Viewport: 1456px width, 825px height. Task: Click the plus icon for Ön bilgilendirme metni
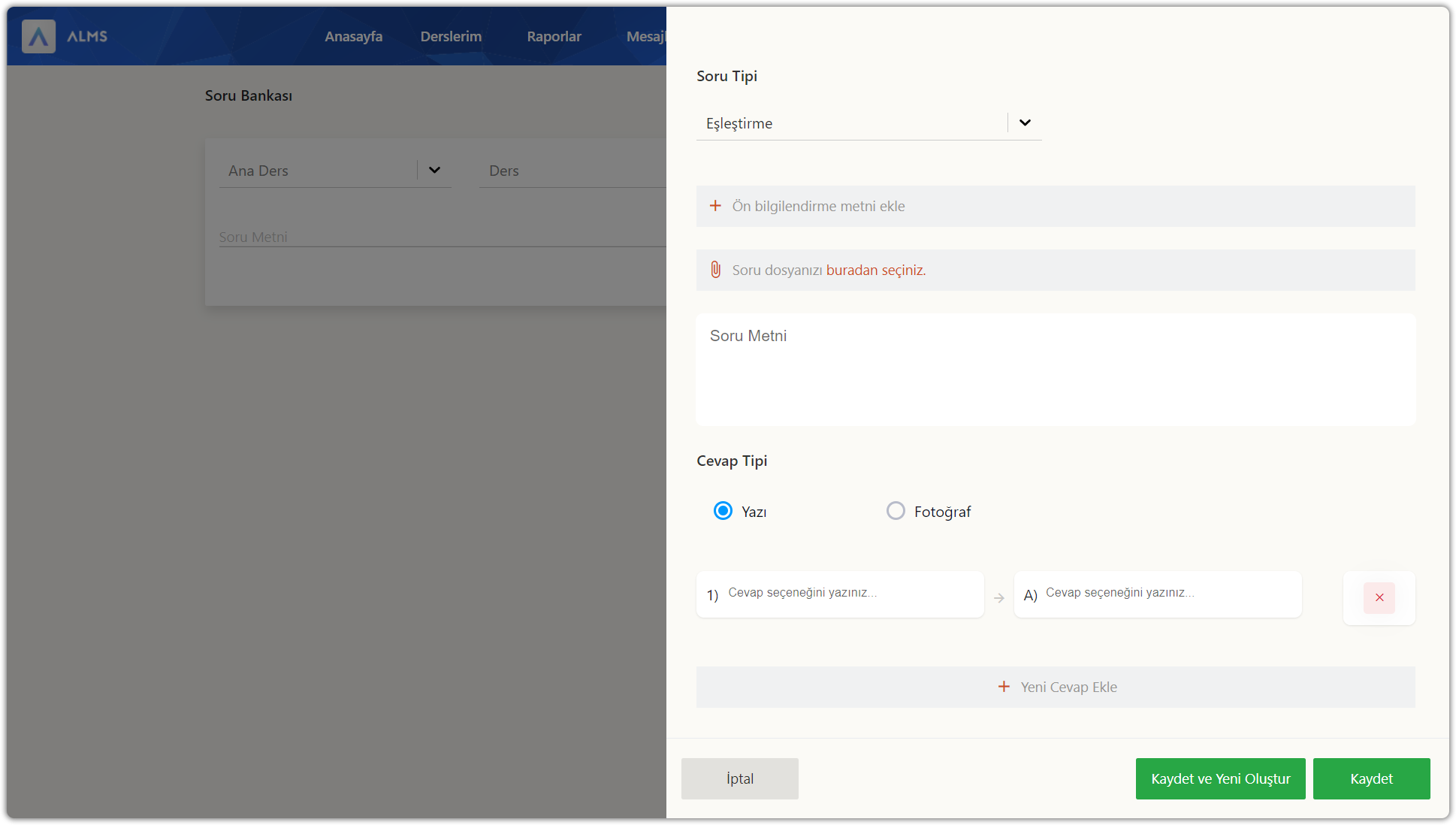[715, 206]
